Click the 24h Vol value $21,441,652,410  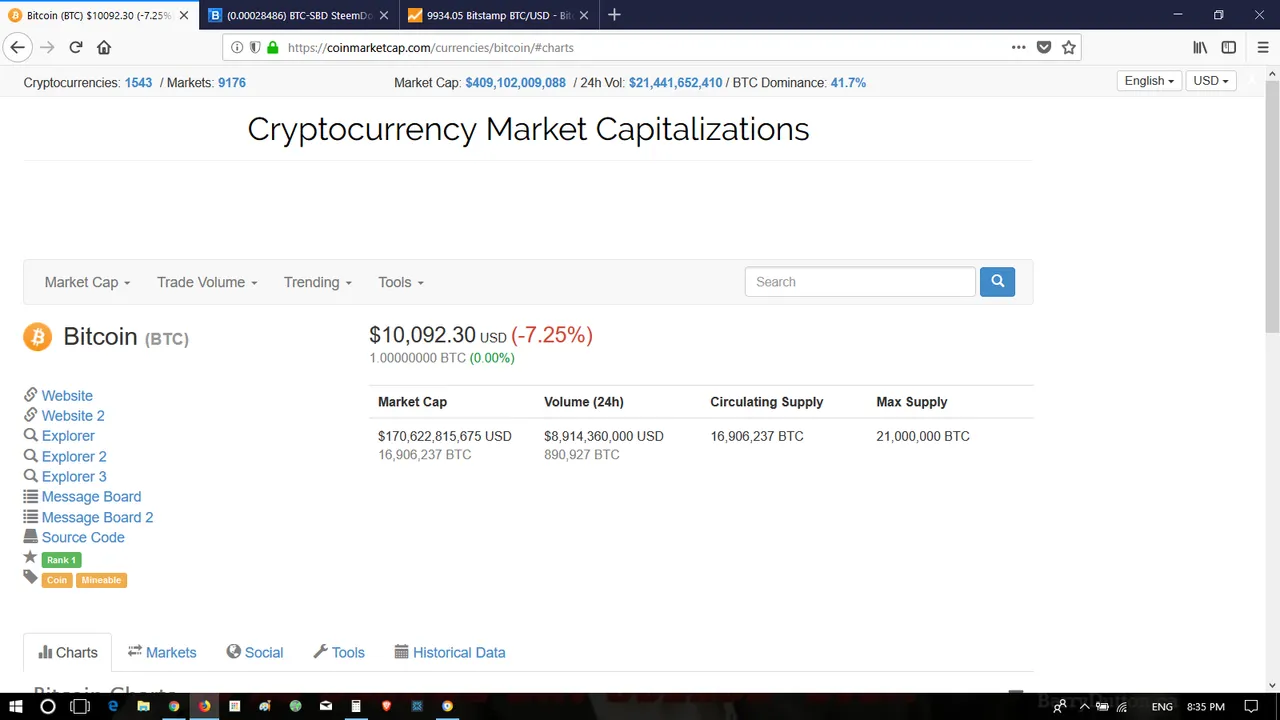coord(675,82)
